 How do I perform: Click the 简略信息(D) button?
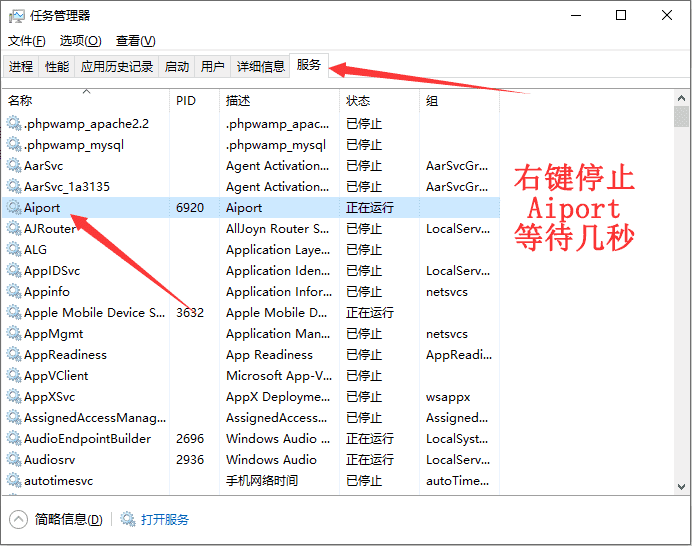tap(68, 520)
